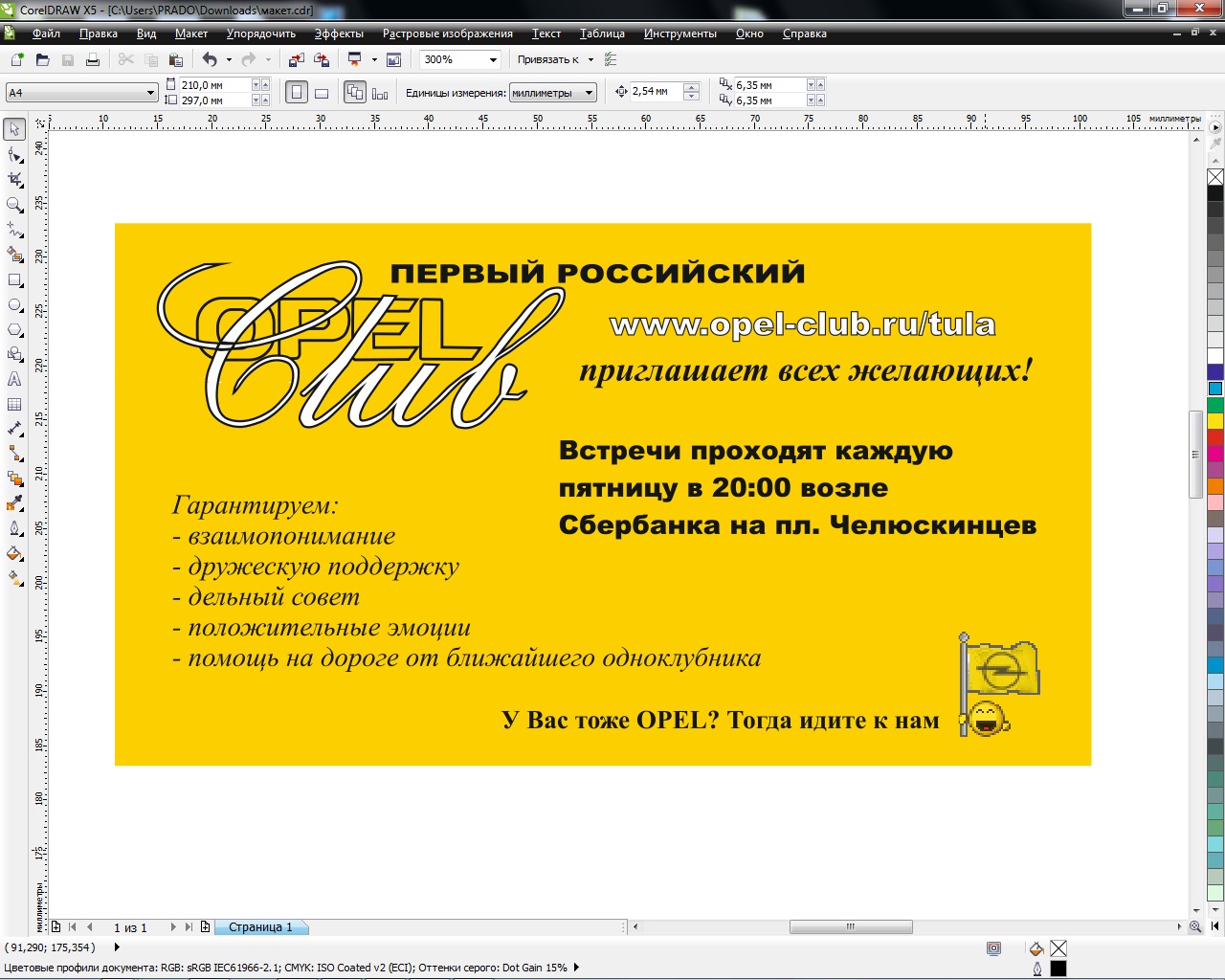Add page button after last page
1225x980 pixels.
(205, 927)
